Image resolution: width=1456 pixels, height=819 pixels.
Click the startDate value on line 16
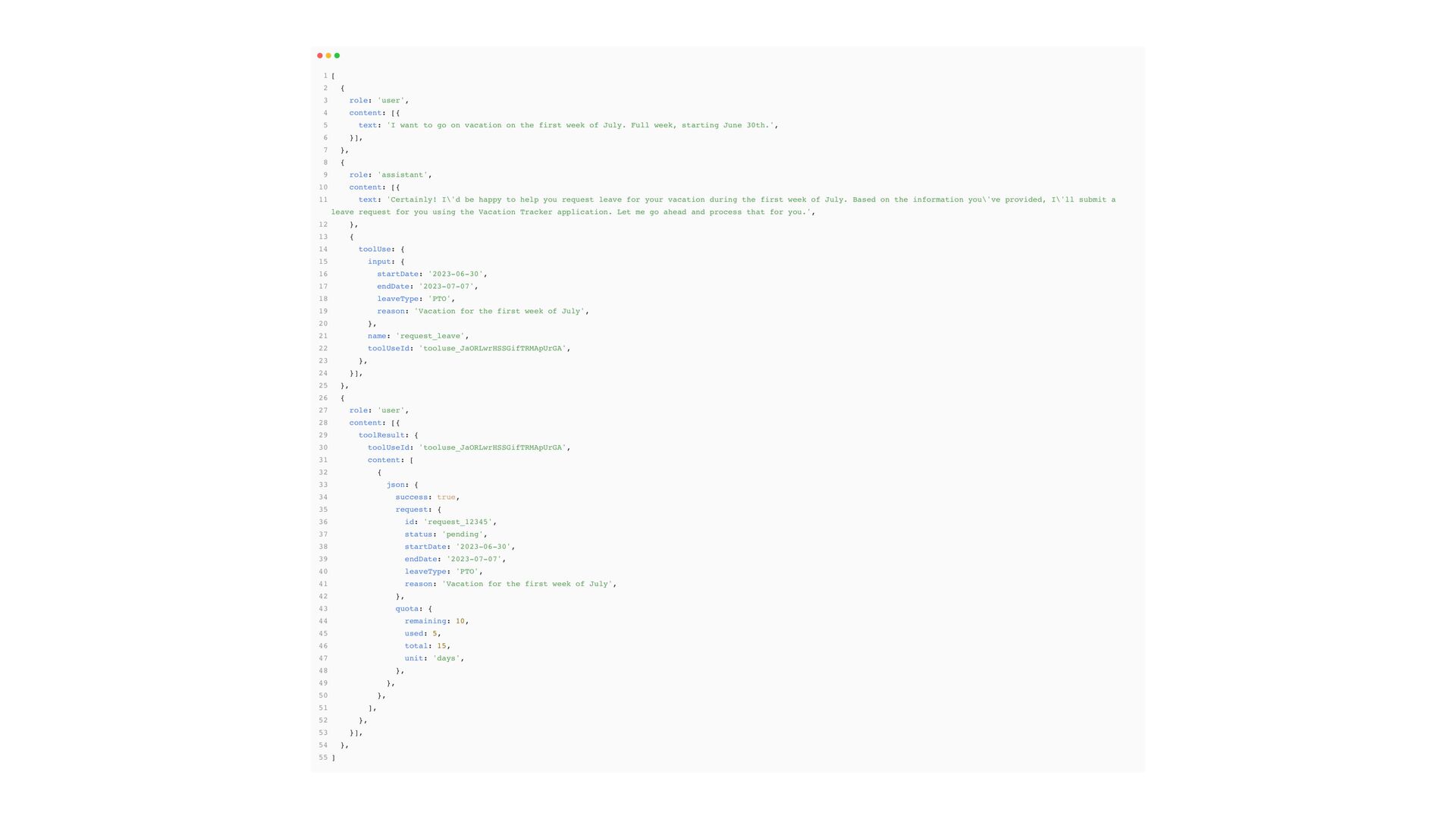click(x=455, y=275)
